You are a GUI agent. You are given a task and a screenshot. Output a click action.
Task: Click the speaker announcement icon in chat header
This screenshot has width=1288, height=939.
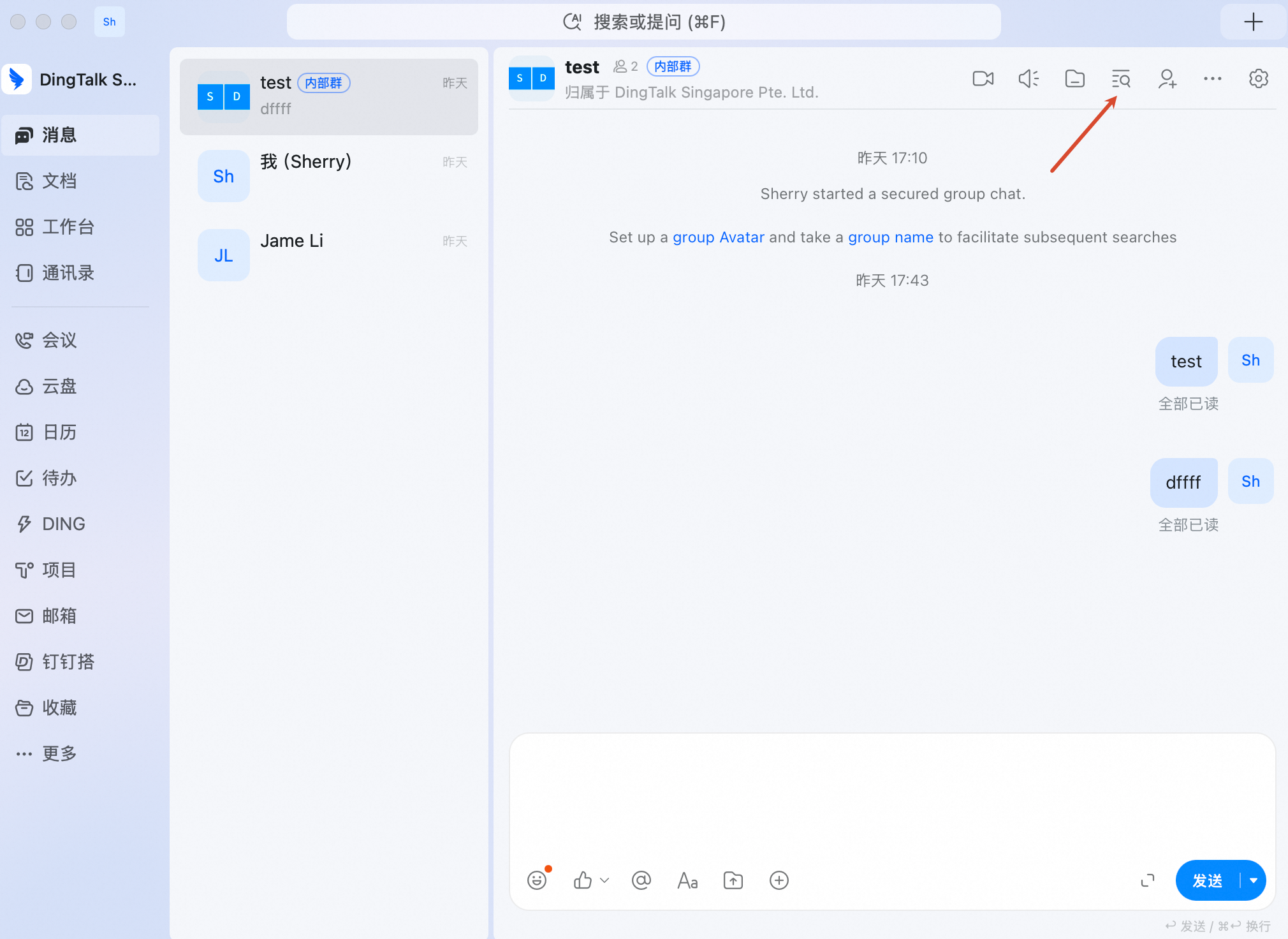coord(1028,78)
